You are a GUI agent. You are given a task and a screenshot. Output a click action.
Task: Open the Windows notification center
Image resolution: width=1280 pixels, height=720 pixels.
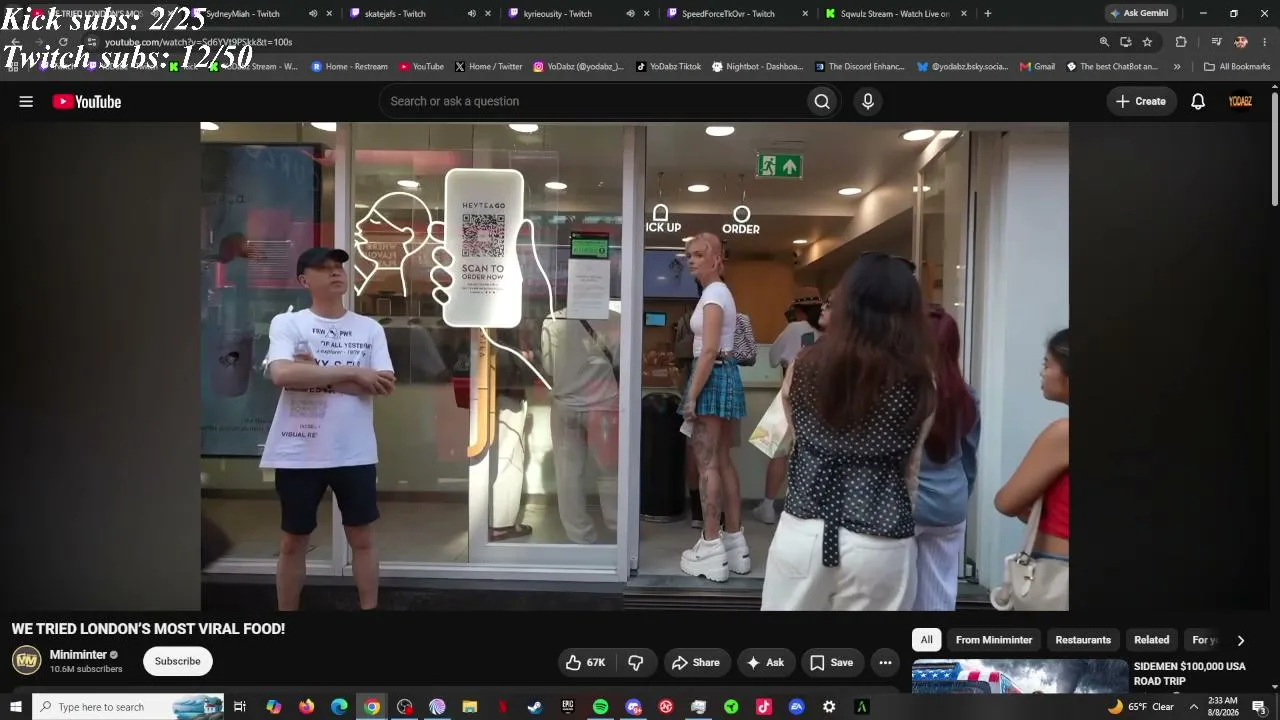(x=1259, y=707)
